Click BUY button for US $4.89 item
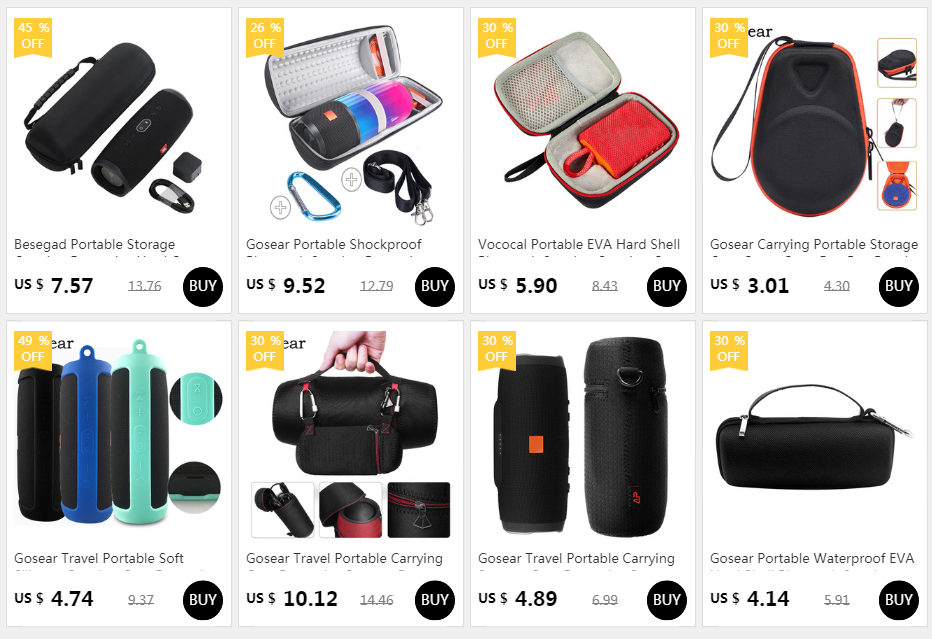The height and width of the screenshot is (639, 932). pos(666,600)
